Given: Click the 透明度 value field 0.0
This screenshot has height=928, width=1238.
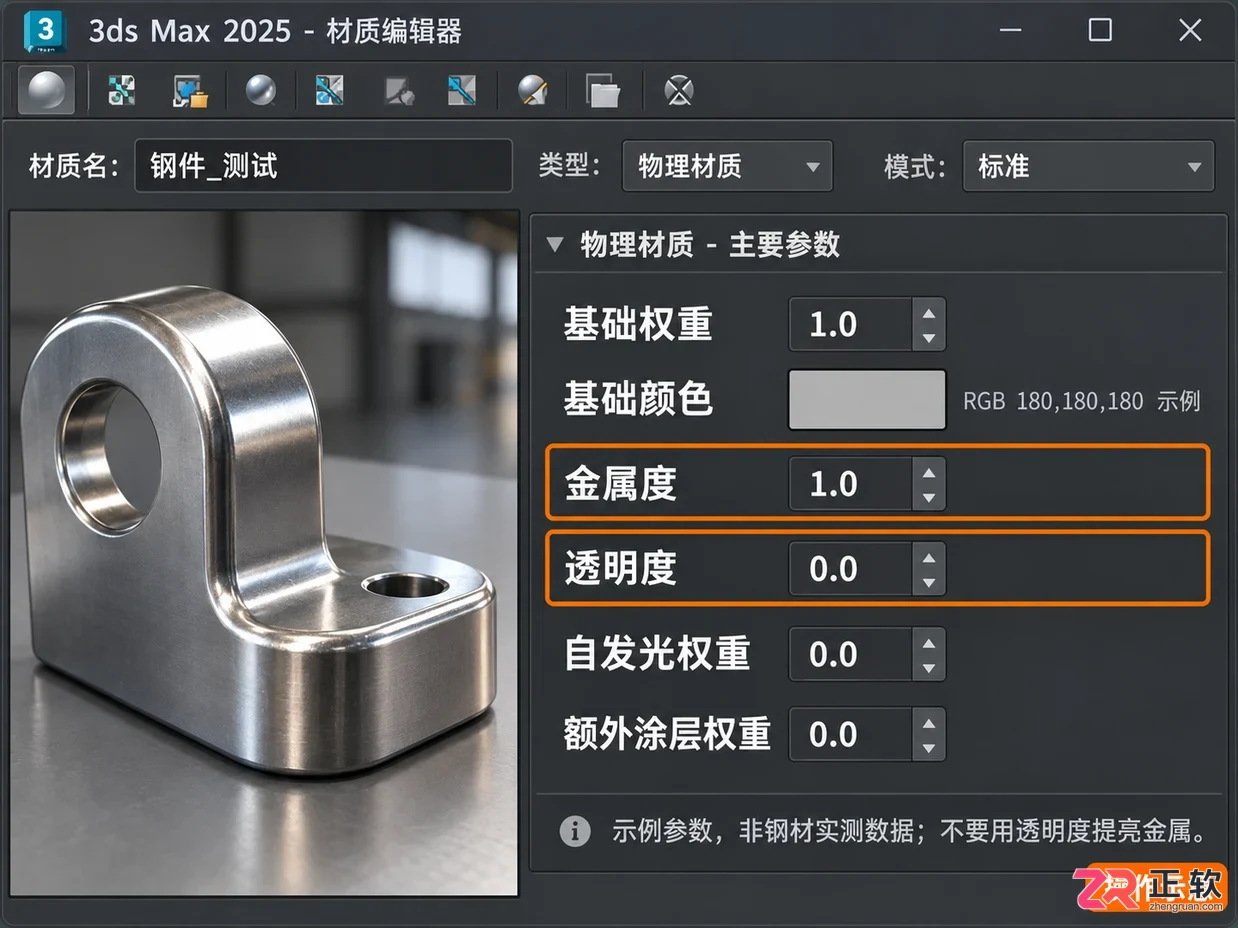Looking at the screenshot, I should [851, 569].
